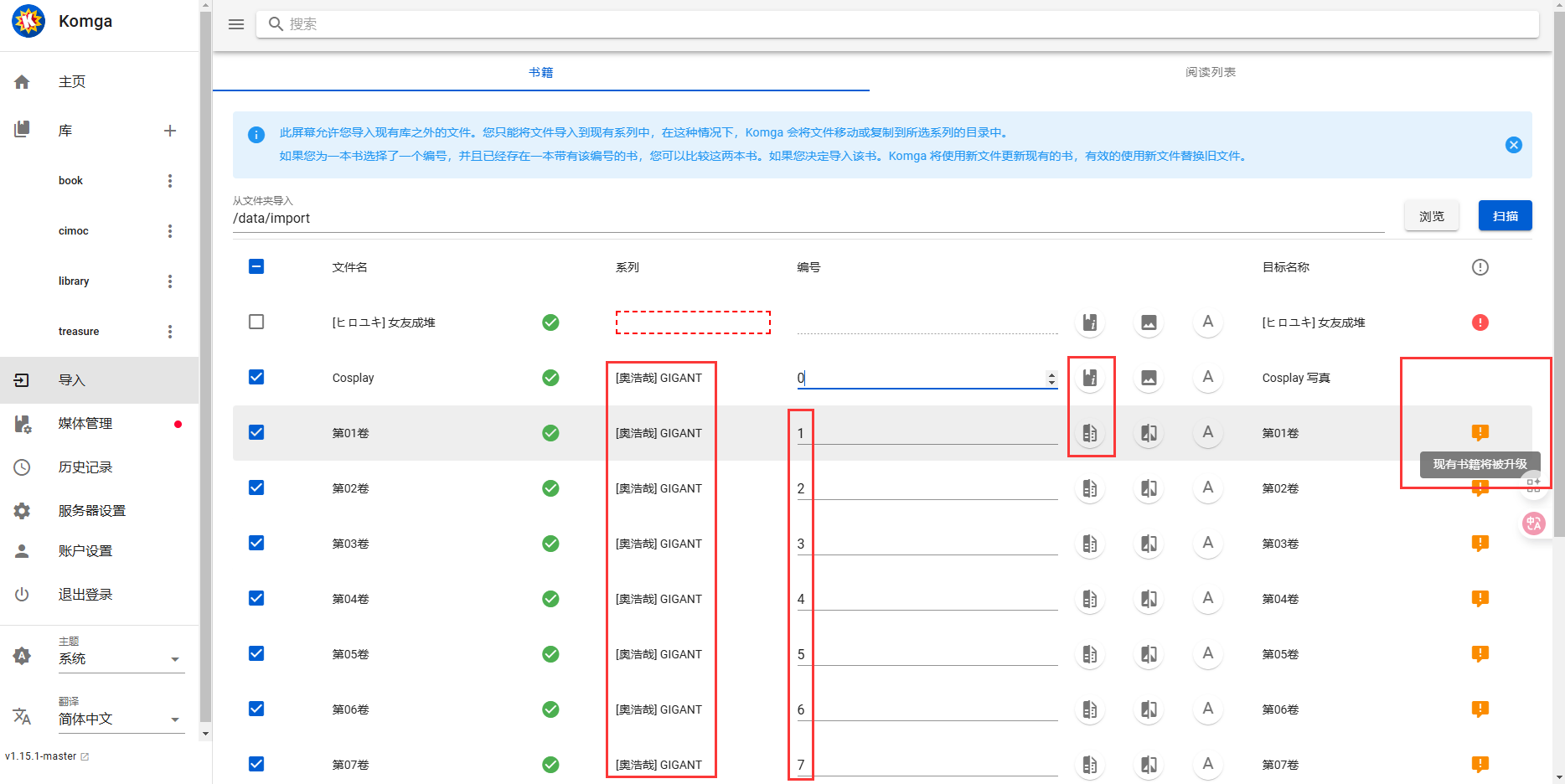Open the 翻译 language dropdown
The width and height of the screenshot is (1565, 784).
pos(120,720)
